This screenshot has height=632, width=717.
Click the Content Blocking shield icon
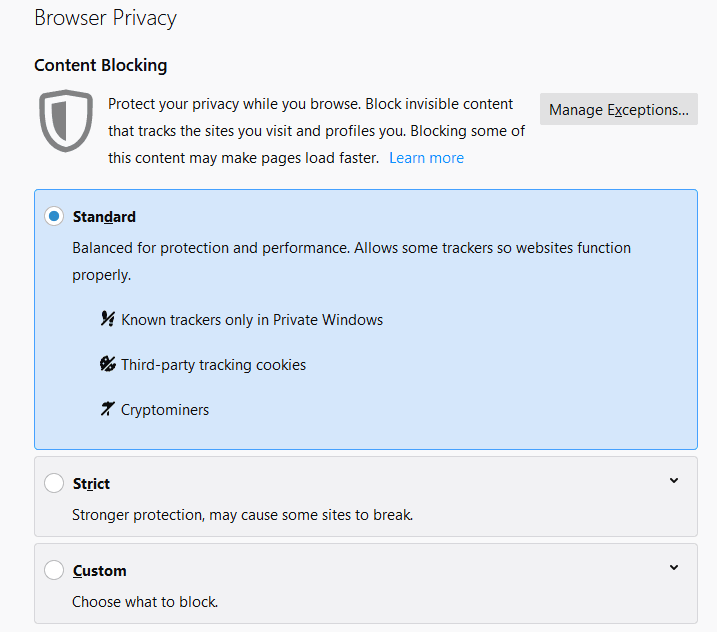pos(66,121)
